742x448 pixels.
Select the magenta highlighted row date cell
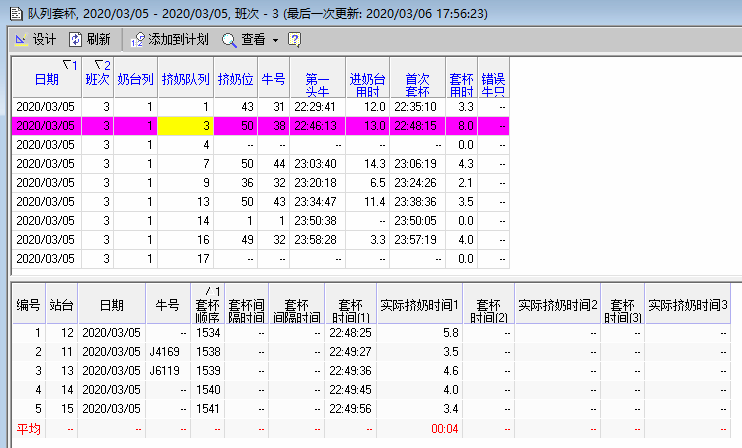[x=46, y=125]
